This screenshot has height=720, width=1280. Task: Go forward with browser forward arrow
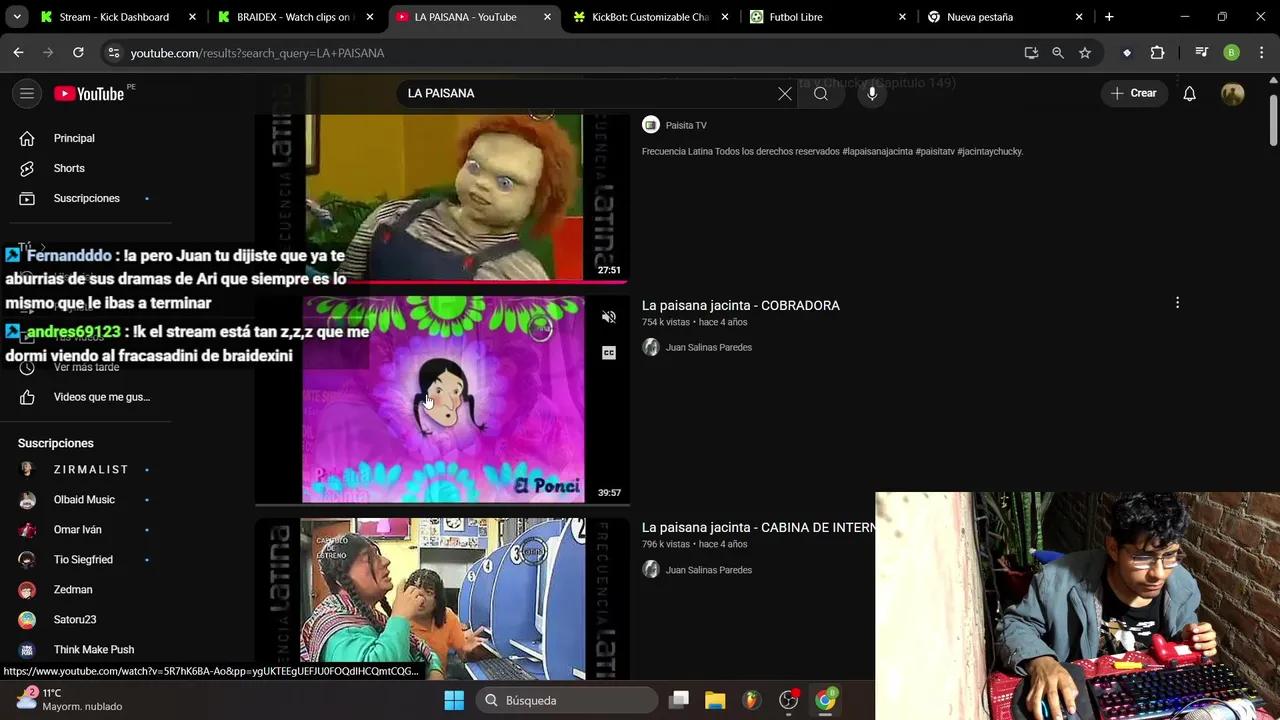tap(48, 52)
